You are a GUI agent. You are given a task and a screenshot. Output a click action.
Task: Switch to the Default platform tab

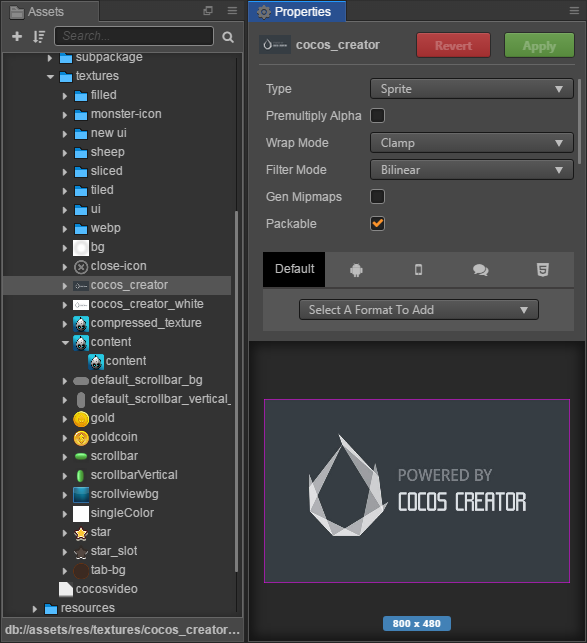click(x=294, y=269)
